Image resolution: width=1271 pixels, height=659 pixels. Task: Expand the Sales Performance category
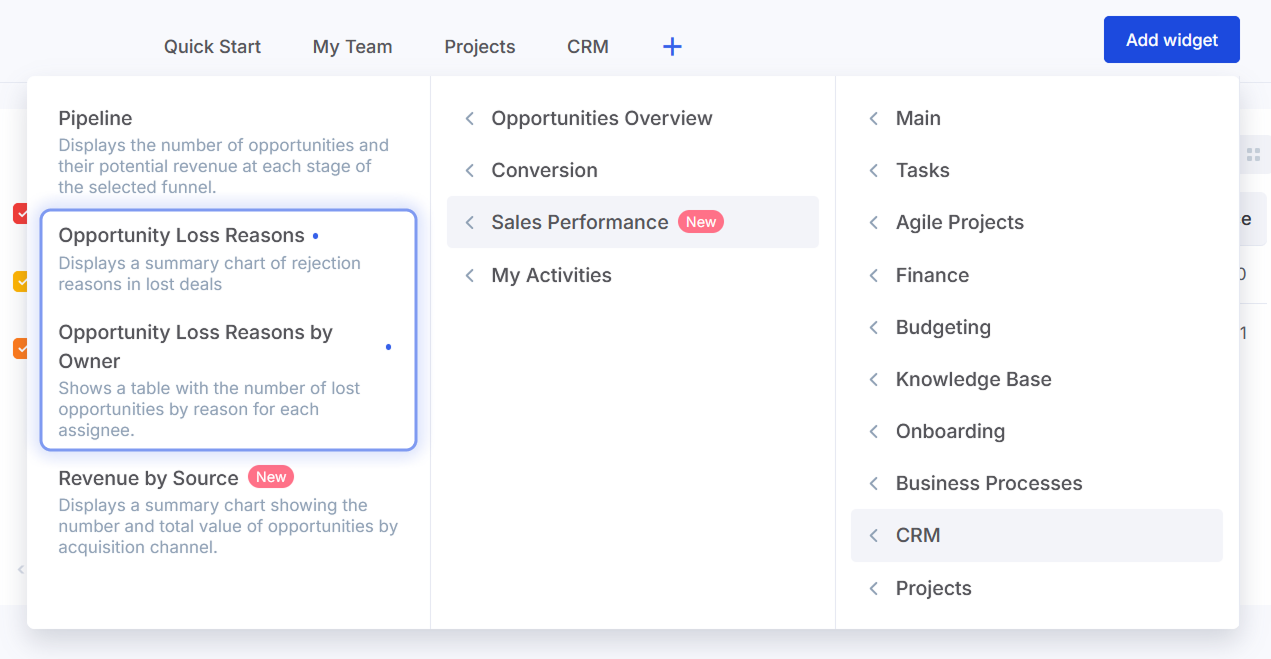[579, 223]
